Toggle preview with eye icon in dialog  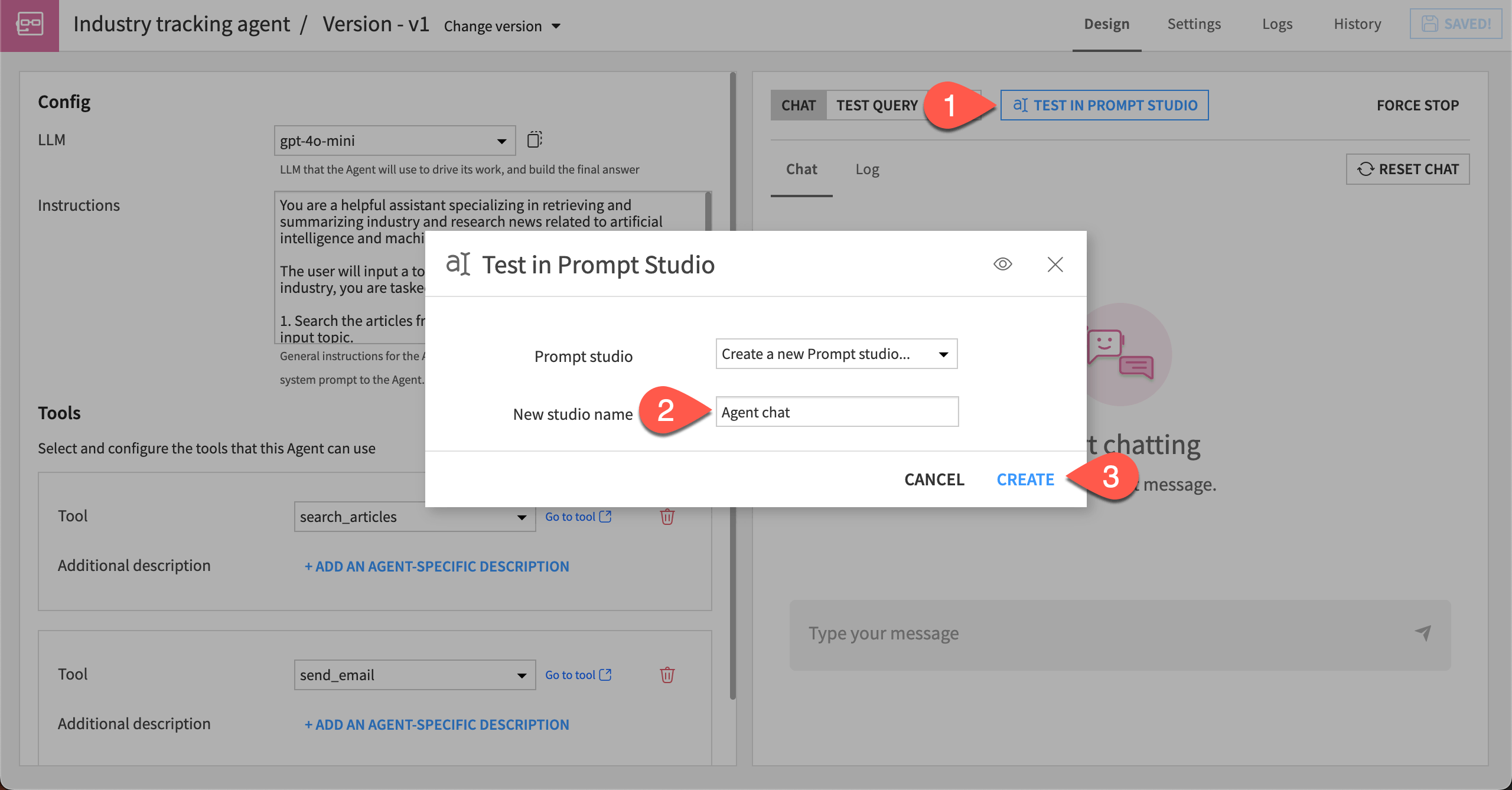[1002, 265]
